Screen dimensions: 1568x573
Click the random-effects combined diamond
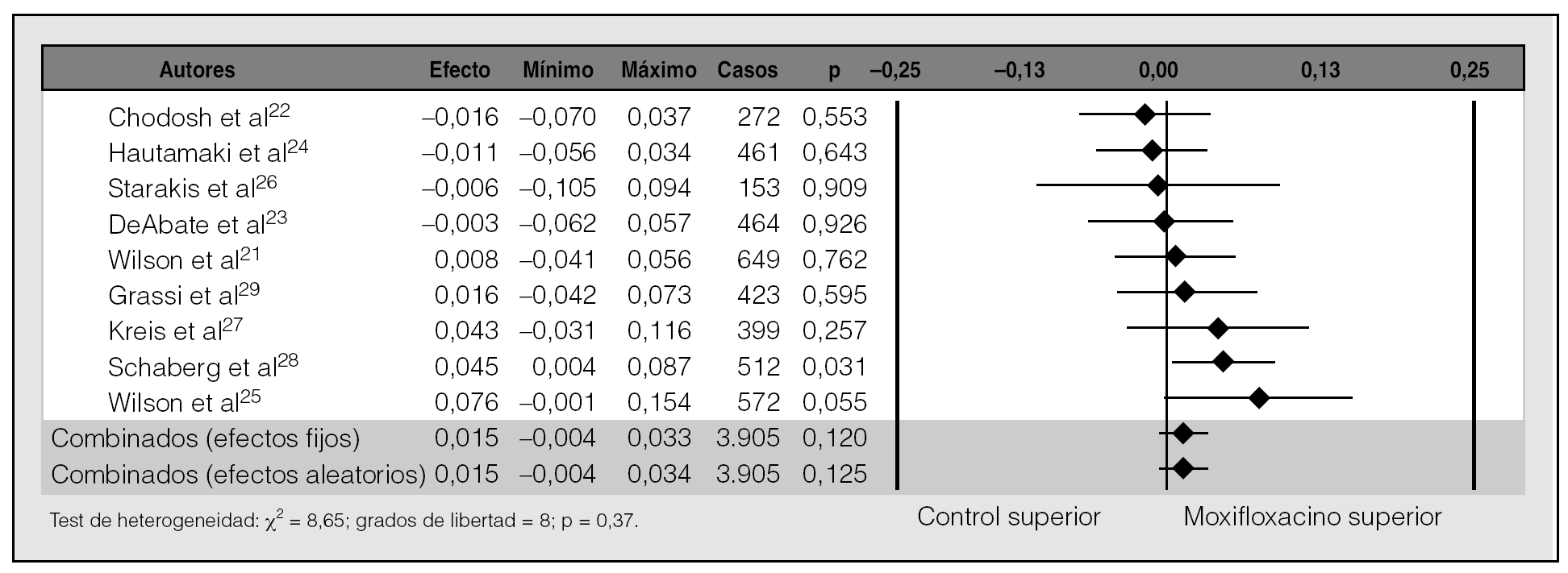[x=1183, y=468]
